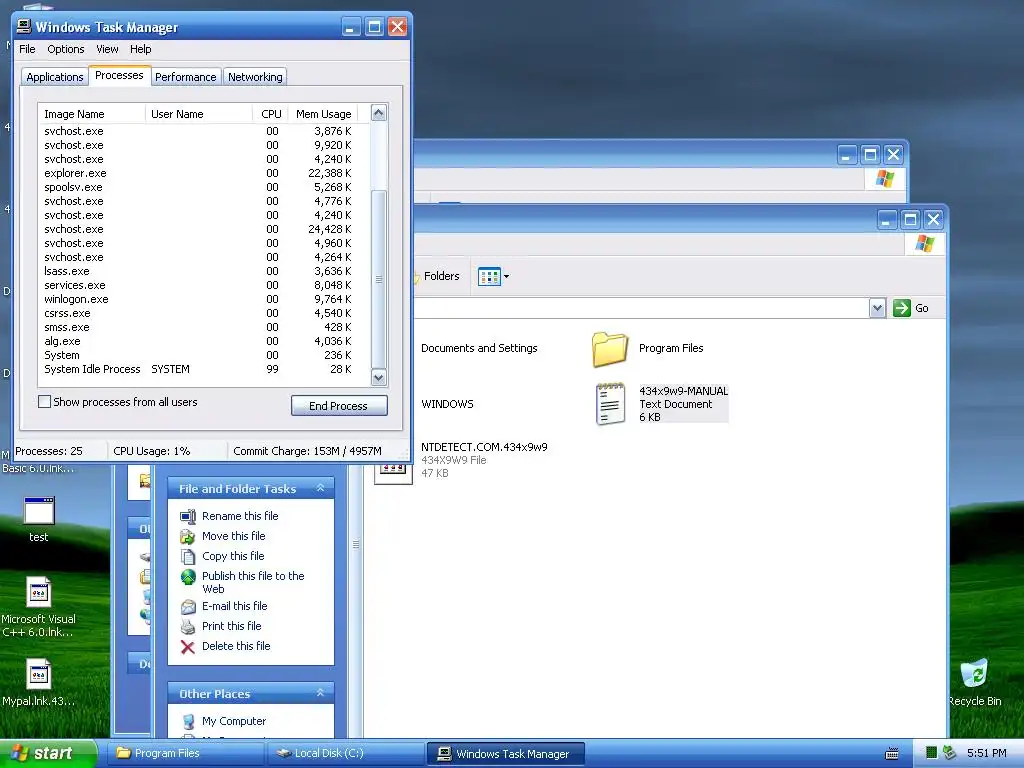
Task: Click the red X Delete this file icon
Action: (188, 647)
